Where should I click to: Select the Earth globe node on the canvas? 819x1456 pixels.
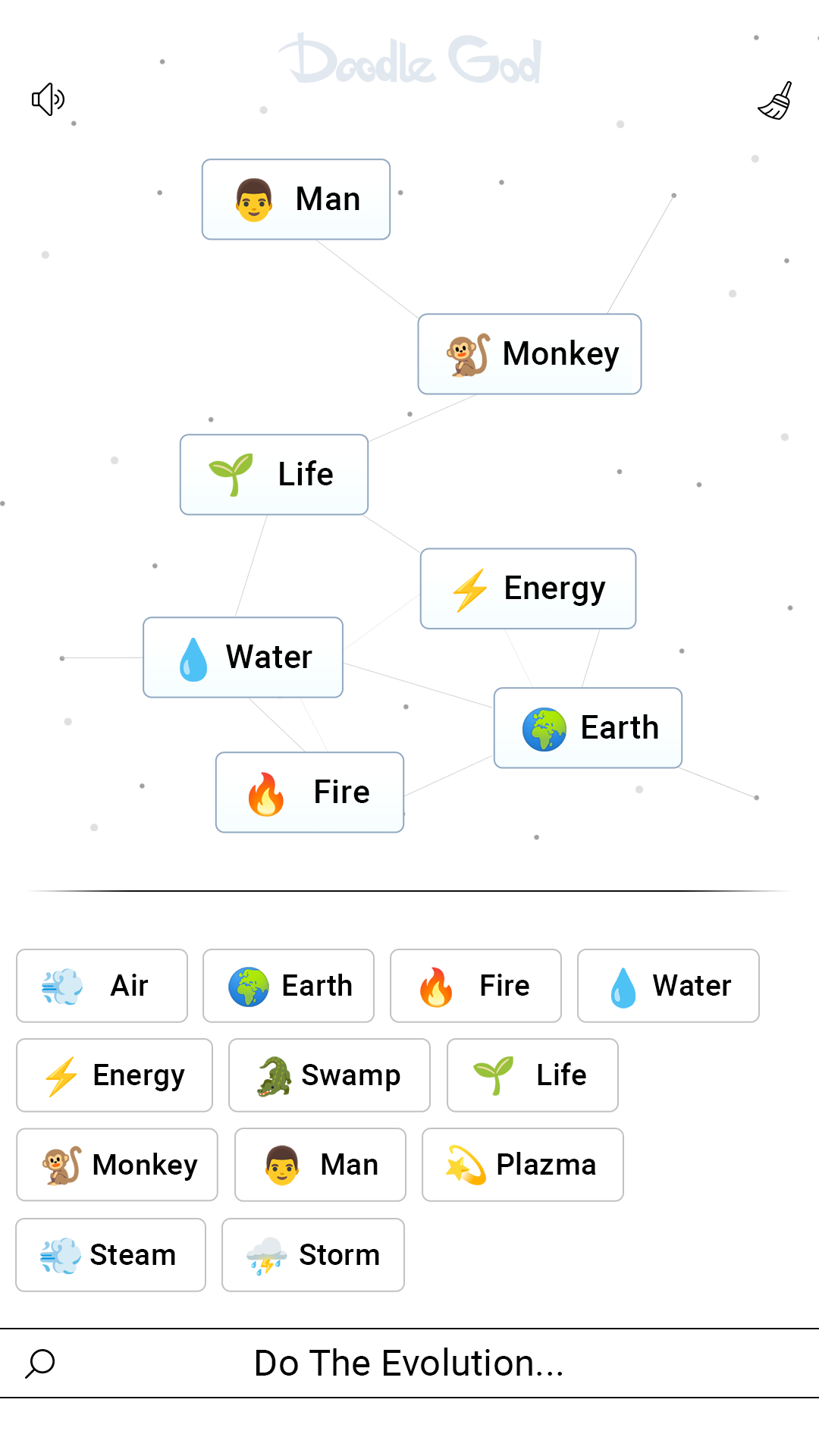588,728
